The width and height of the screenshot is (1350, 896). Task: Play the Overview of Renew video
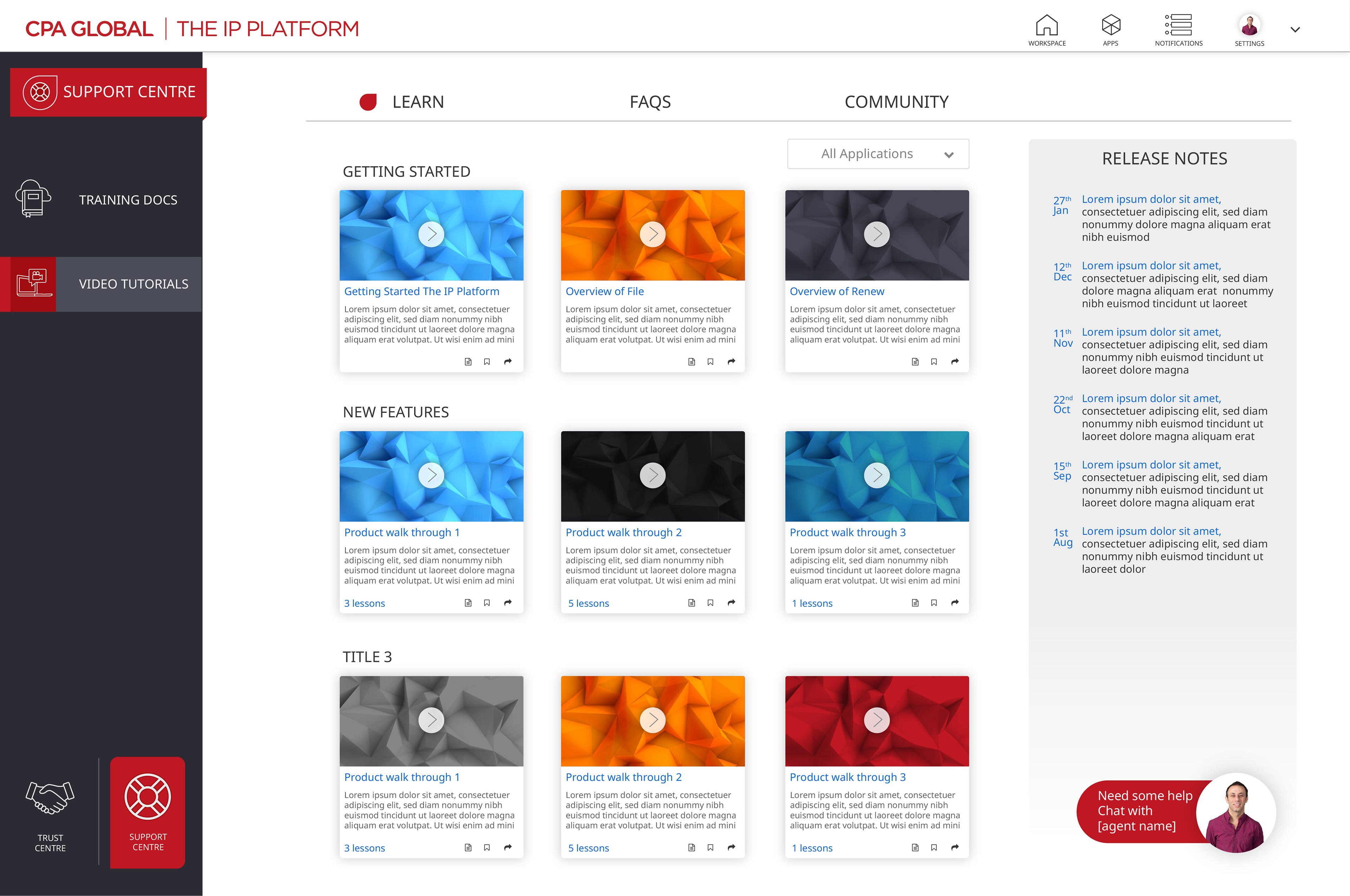876,234
